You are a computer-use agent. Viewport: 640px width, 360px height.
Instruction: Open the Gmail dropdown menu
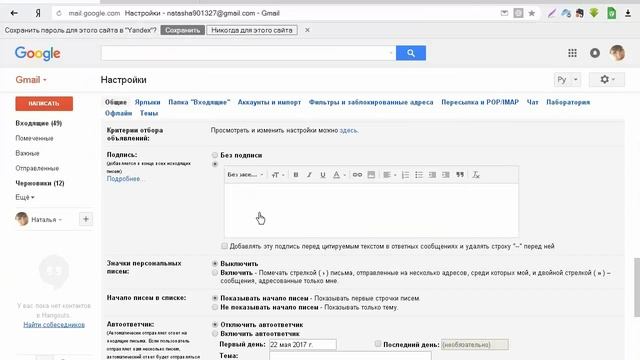point(31,80)
